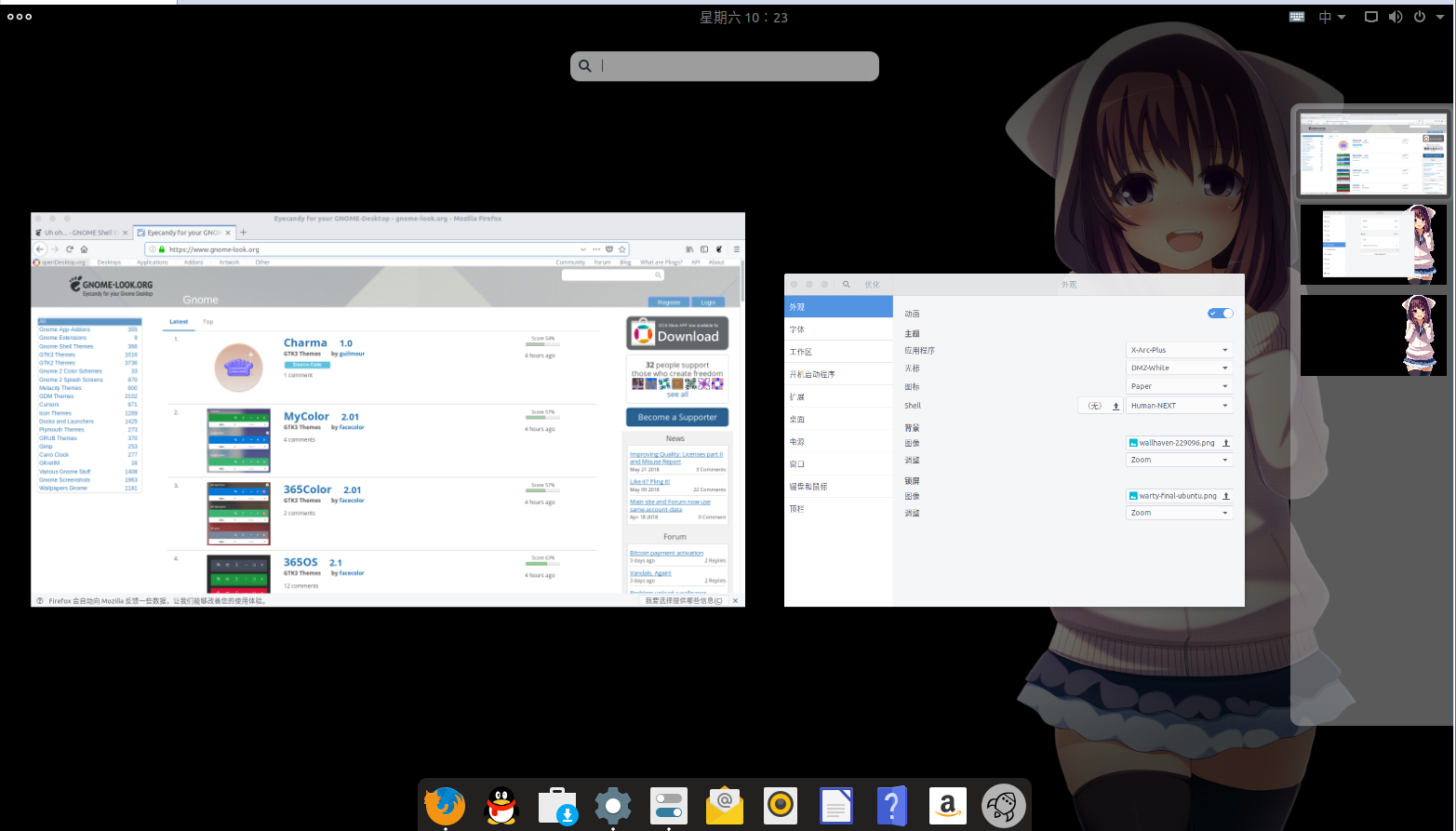Image resolution: width=1456 pixels, height=831 pixels.
Task: Click the Pocket icon in Firefox's address bar
Action: click(609, 249)
